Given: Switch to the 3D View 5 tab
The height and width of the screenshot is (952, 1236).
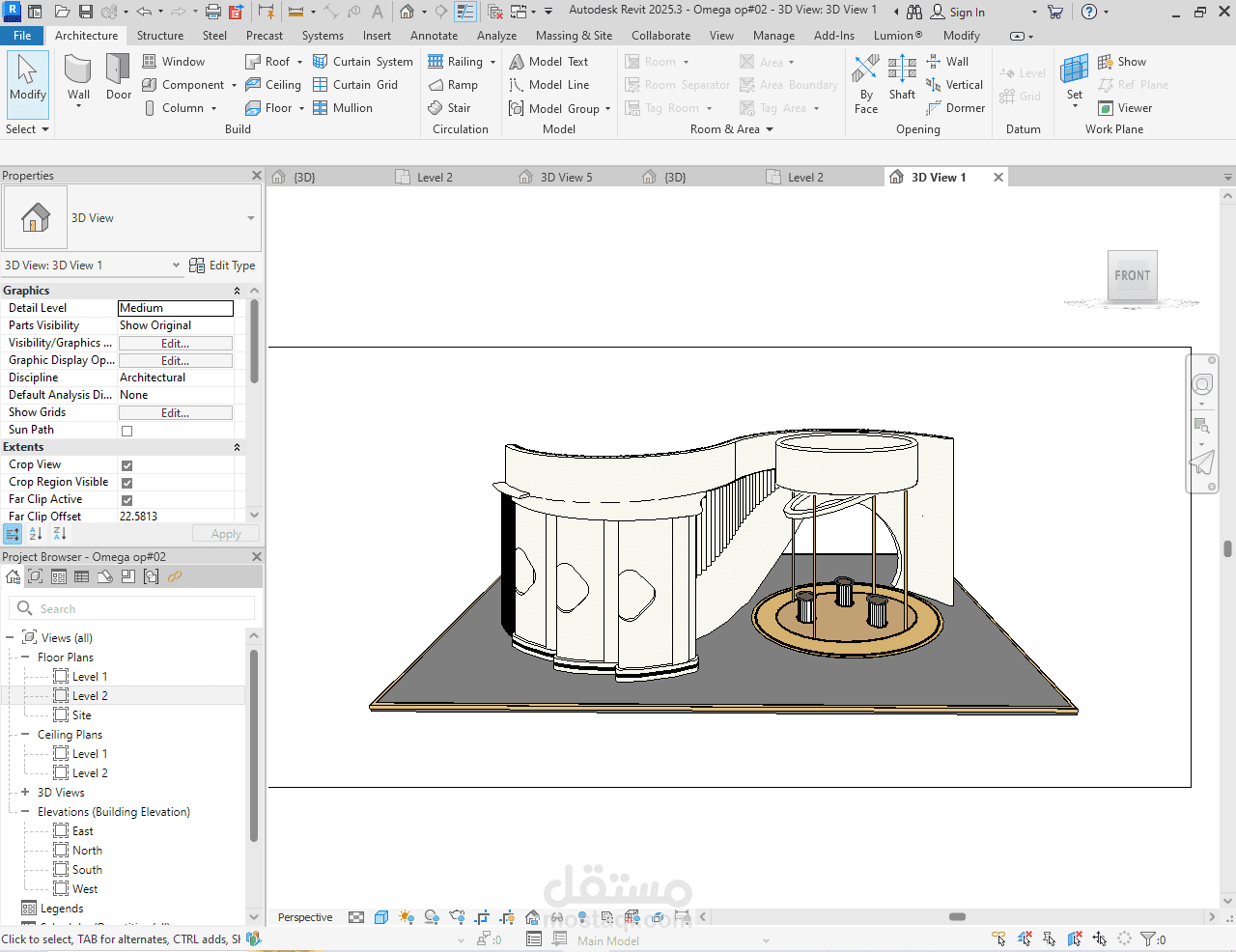Looking at the screenshot, I should [566, 178].
